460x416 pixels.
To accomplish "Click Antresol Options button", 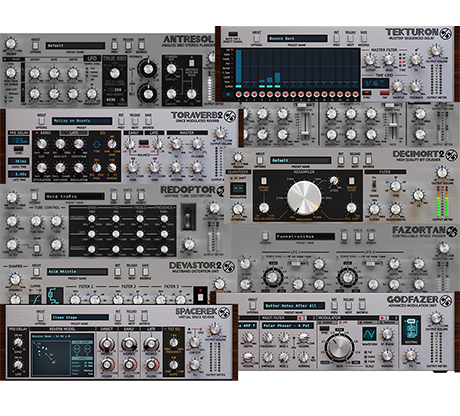I will [35, 46].
